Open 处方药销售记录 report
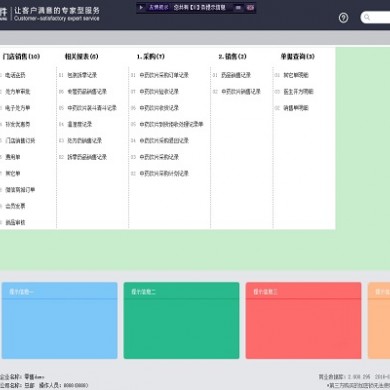Screen dimensions: 390x390 (85, 141)
